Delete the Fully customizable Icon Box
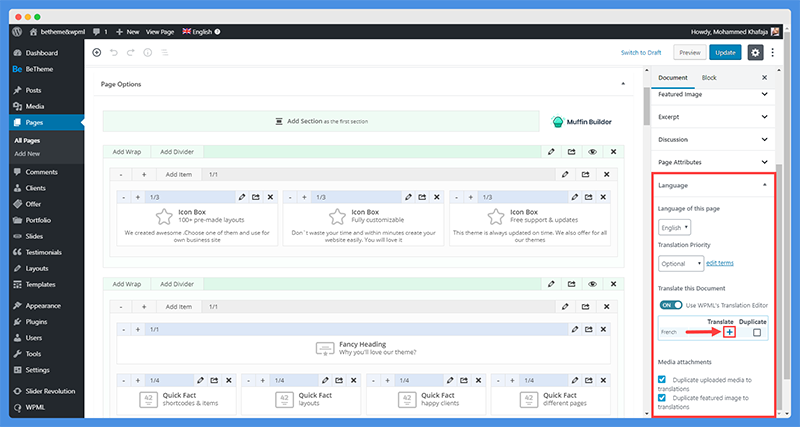This screenshot has height=427, width=800. click(x=437, y=197)
